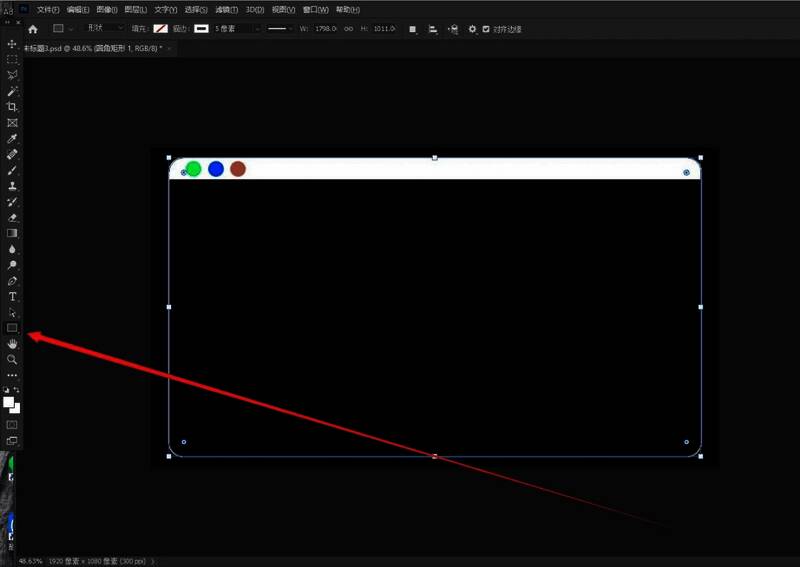
Task: Pick the Eyedropper tool
Action: click(12, 139)
